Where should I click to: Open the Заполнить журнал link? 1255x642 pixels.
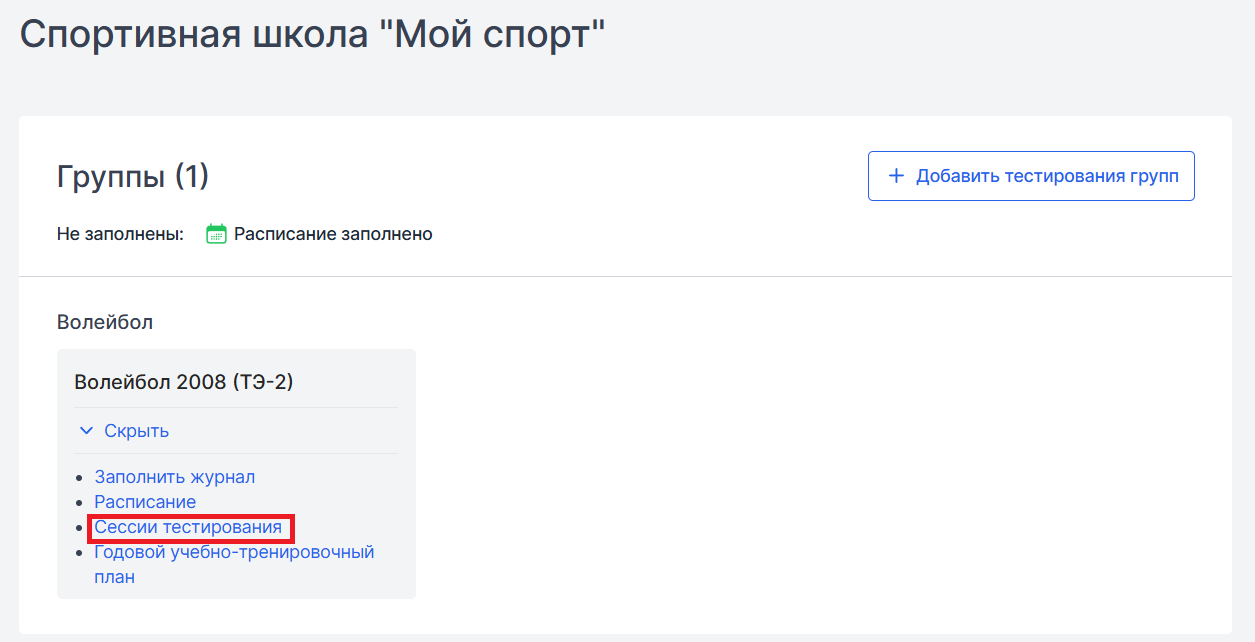tap(175, 477)
